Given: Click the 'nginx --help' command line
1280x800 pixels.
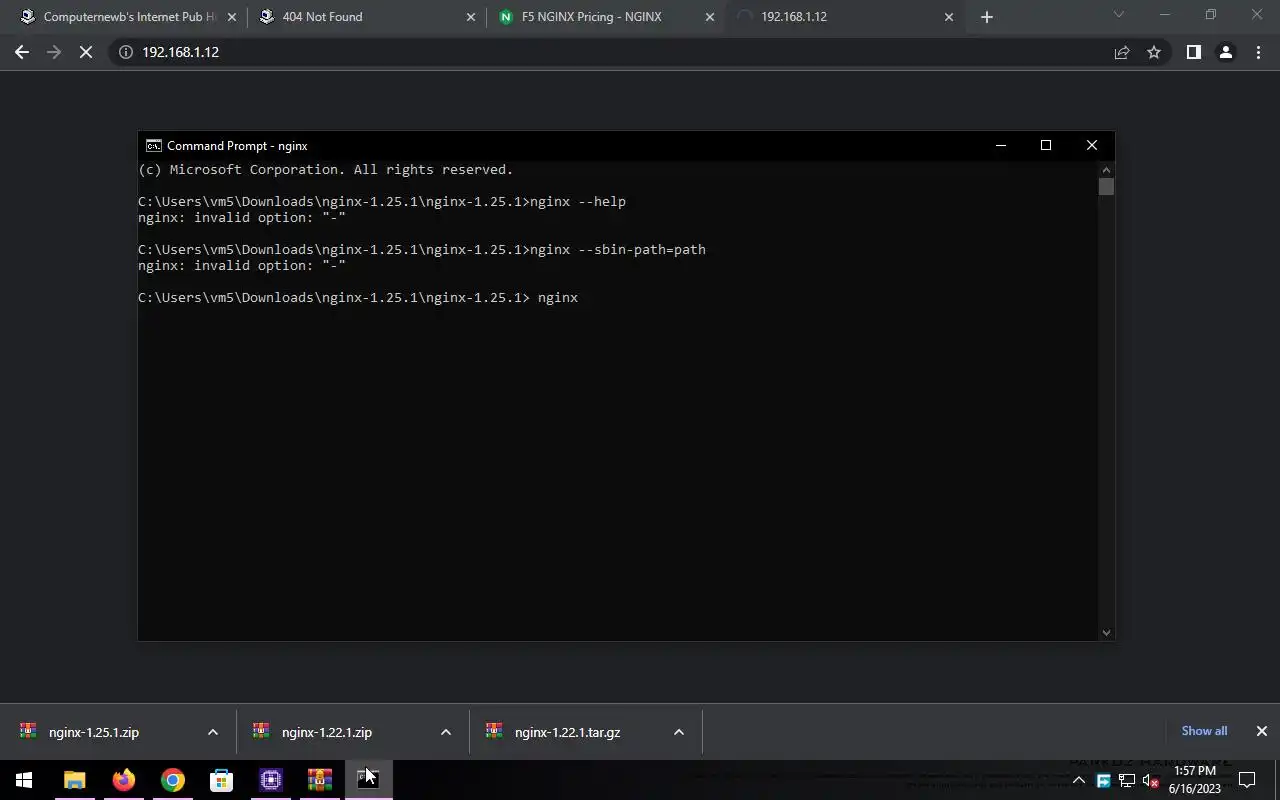Looking at the screenshot, I should pos(382,201).
